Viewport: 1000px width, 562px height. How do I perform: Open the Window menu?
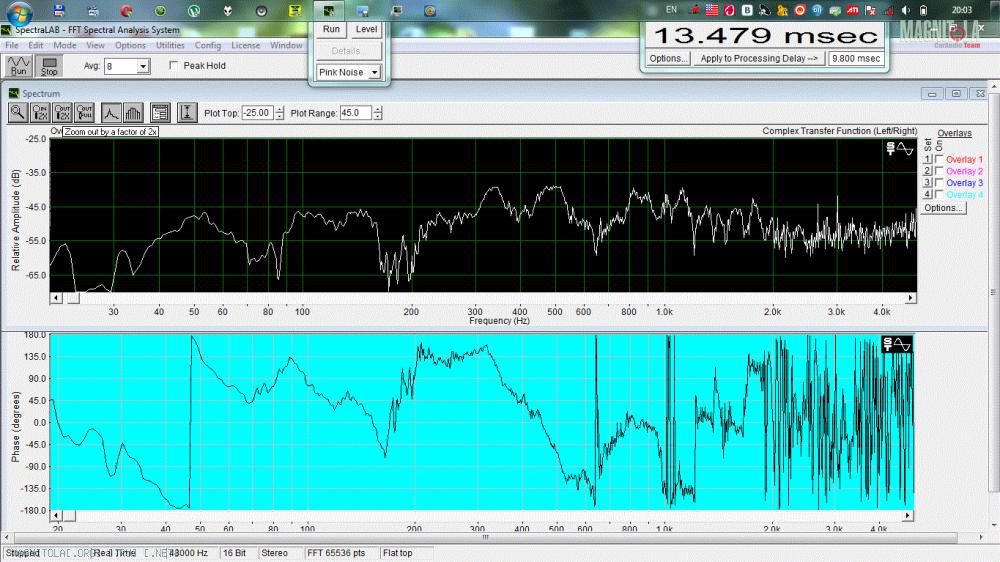click(x=286, y=45)
